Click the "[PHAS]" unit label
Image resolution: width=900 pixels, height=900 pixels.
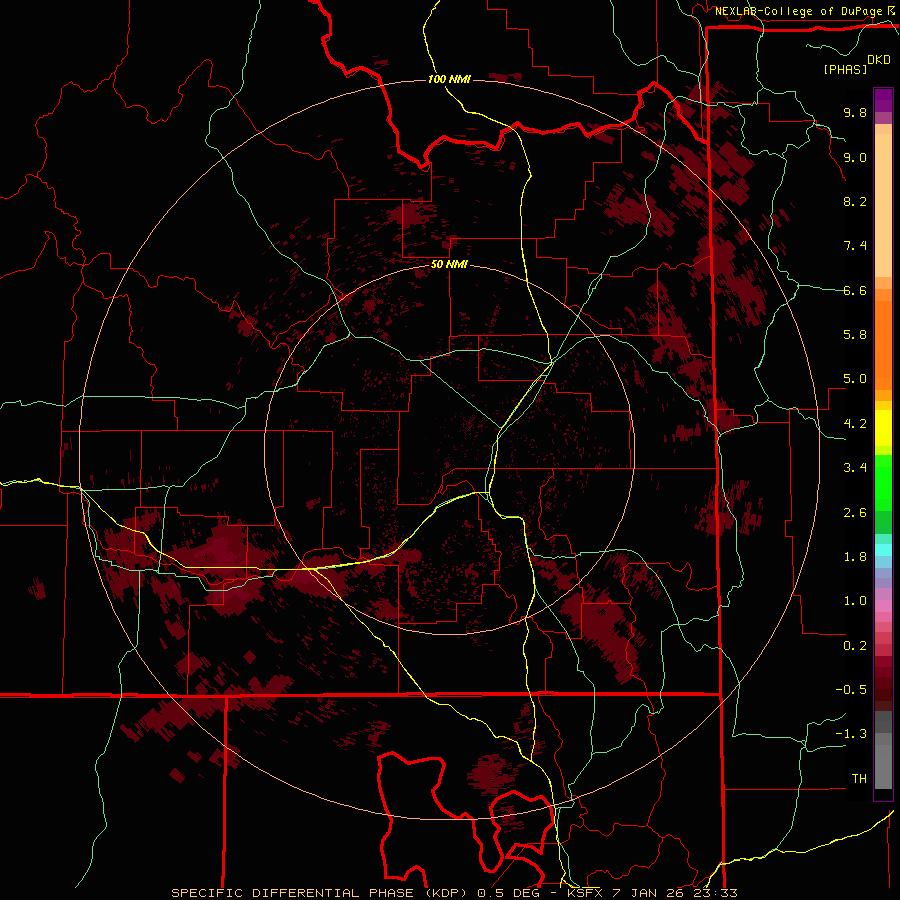click(x=845, y=69)
